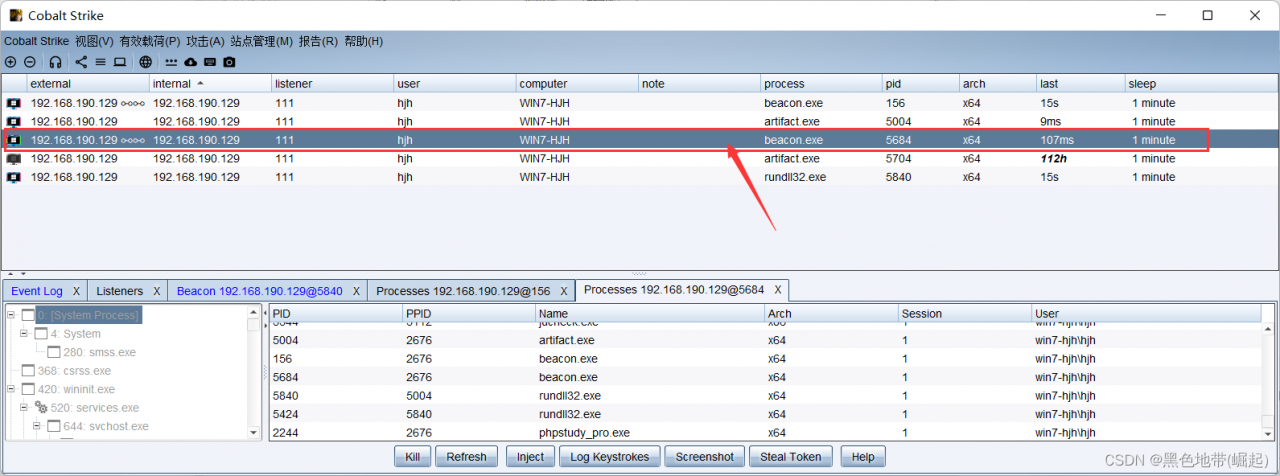Image resolution: width=1280 pixels, height=476 pixels.
Task: Open the 攻击(A) menu
Action: (x=205, y=41)
